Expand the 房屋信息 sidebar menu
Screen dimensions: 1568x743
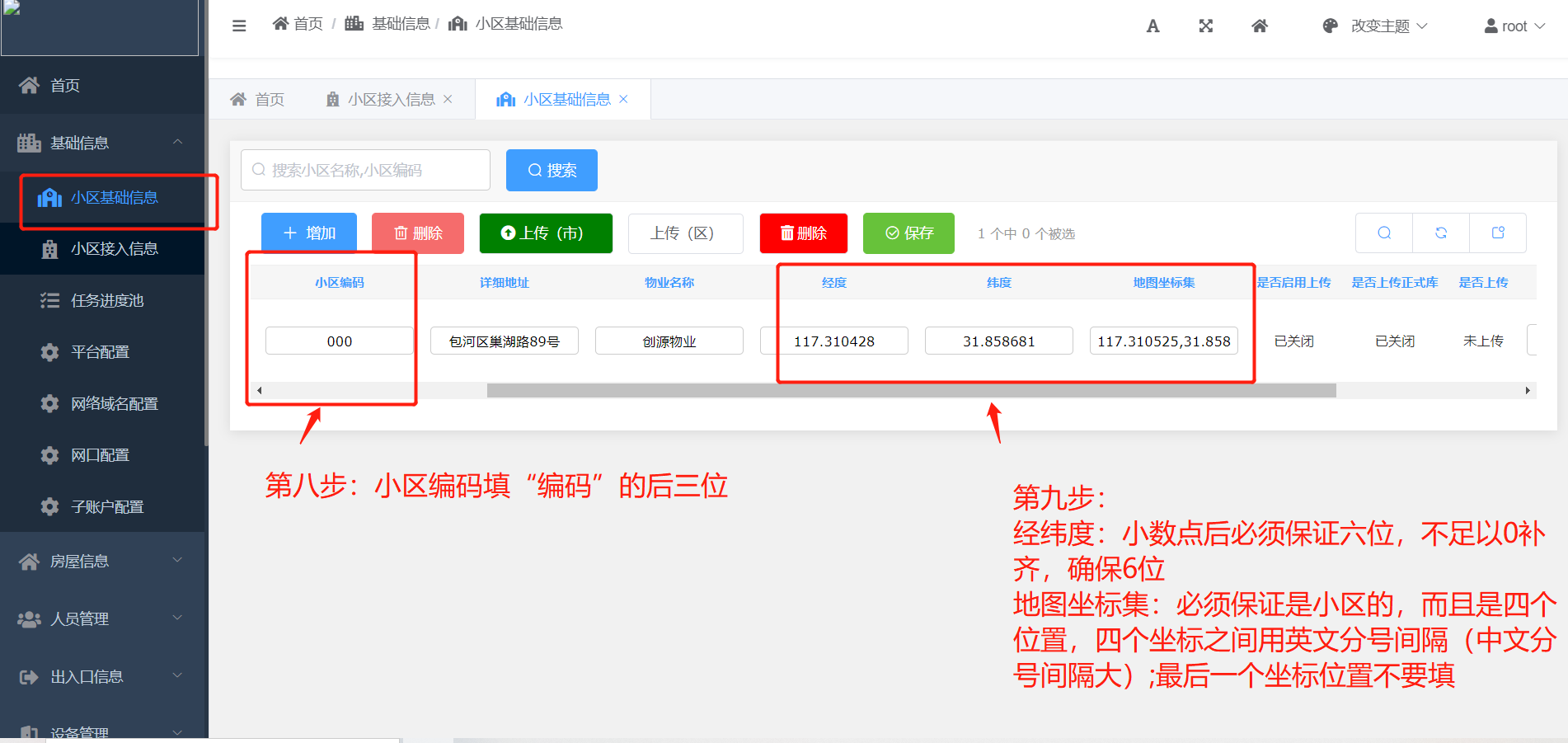click(x=103, y=562)
